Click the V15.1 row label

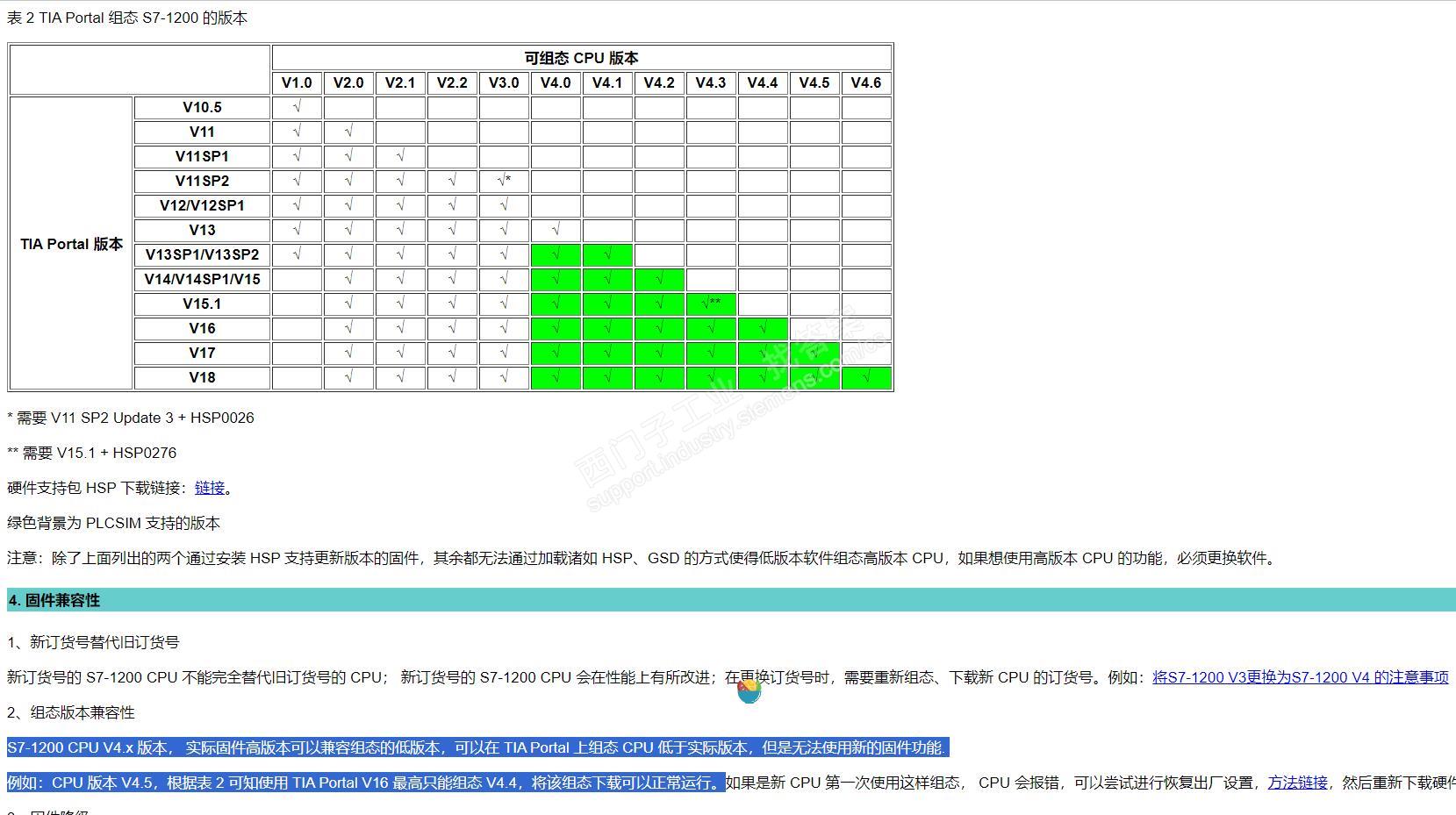tap(202, 304)
